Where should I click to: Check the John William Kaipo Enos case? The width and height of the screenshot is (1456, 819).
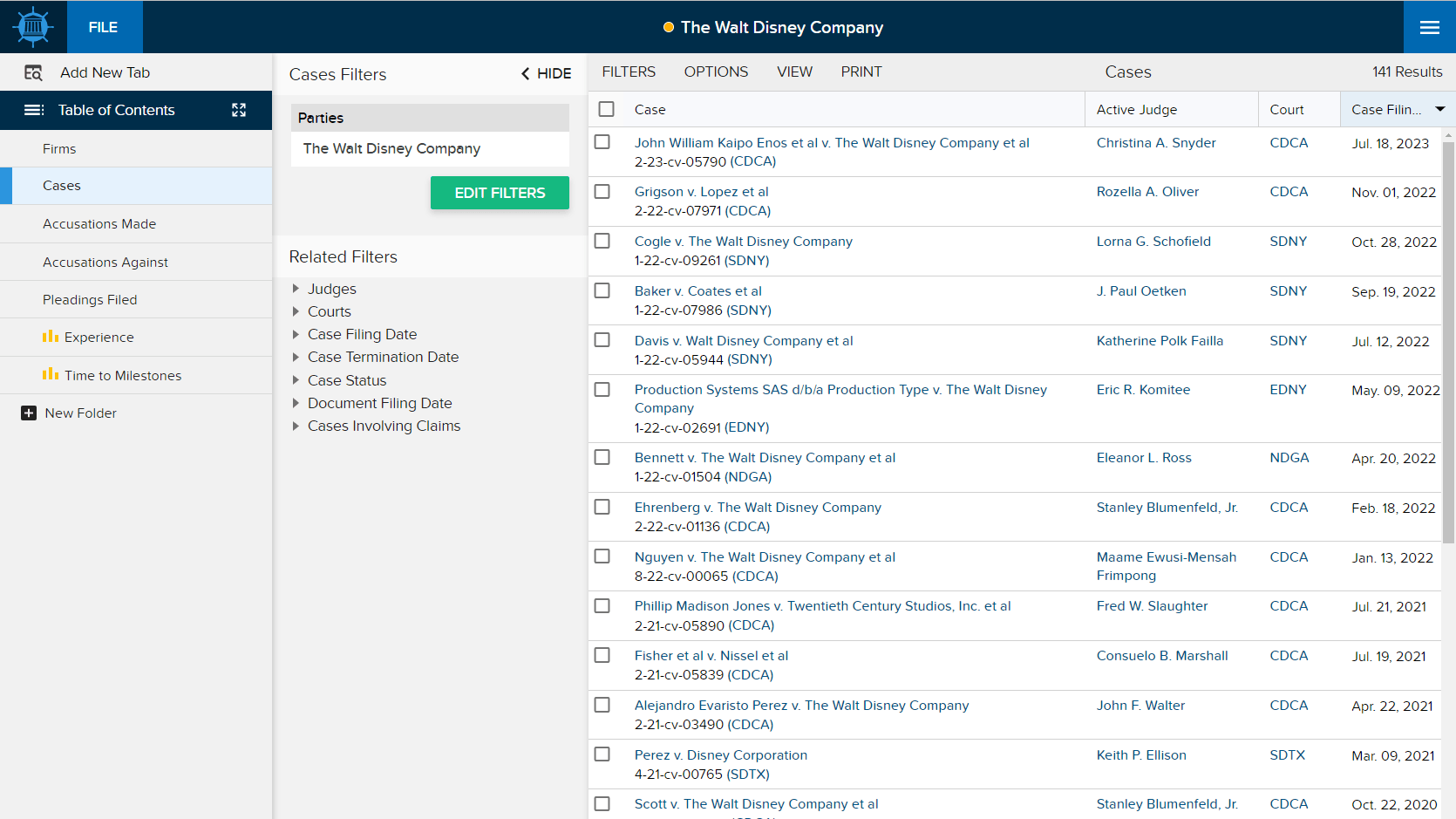point(602,141)
